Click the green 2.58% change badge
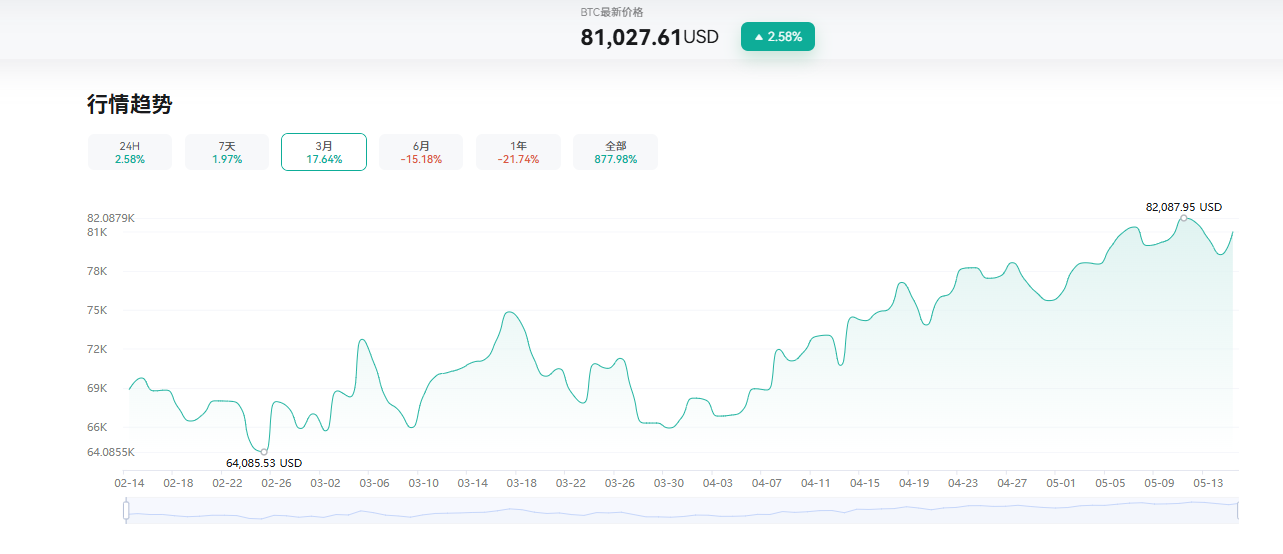 pyautogui.click(x=778, y=37)
